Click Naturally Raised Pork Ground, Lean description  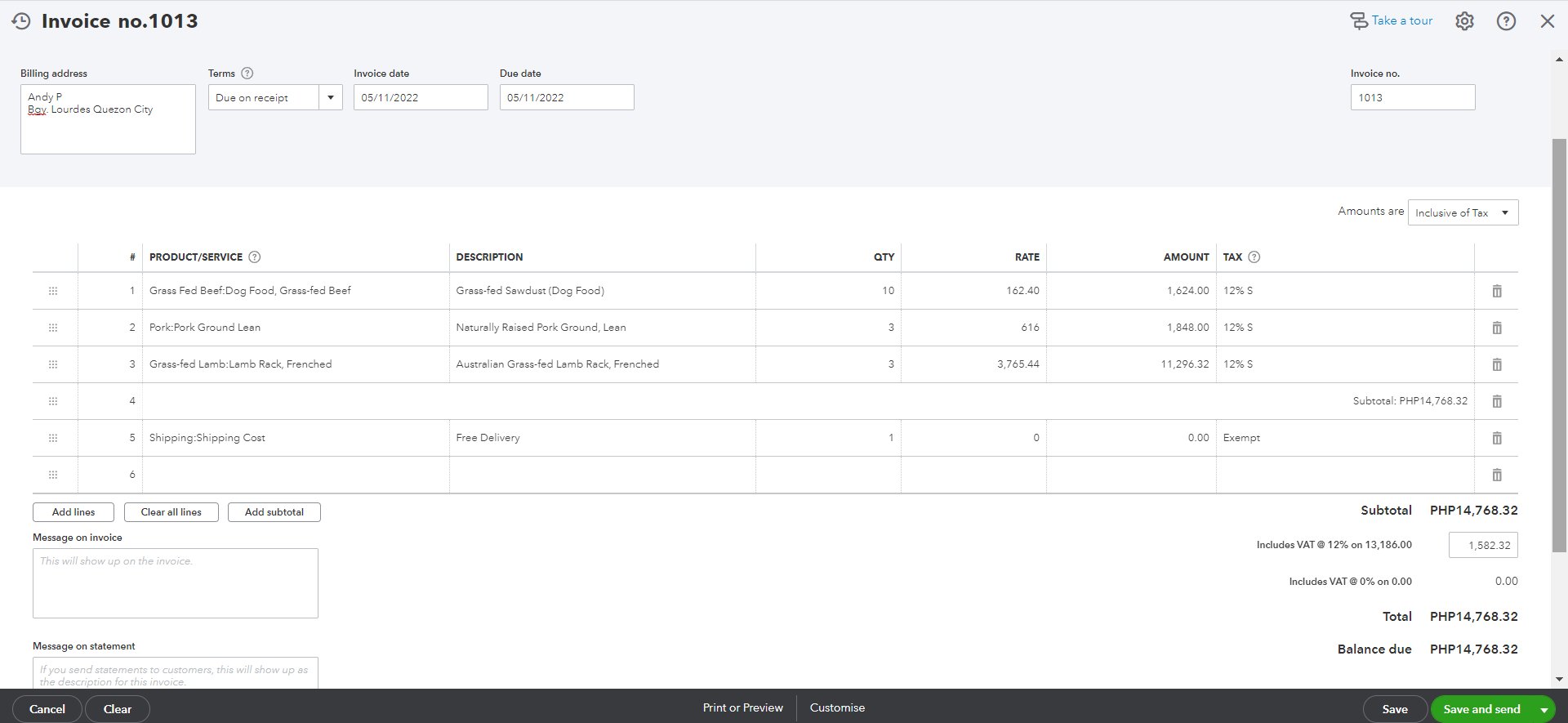pos(541,328)
